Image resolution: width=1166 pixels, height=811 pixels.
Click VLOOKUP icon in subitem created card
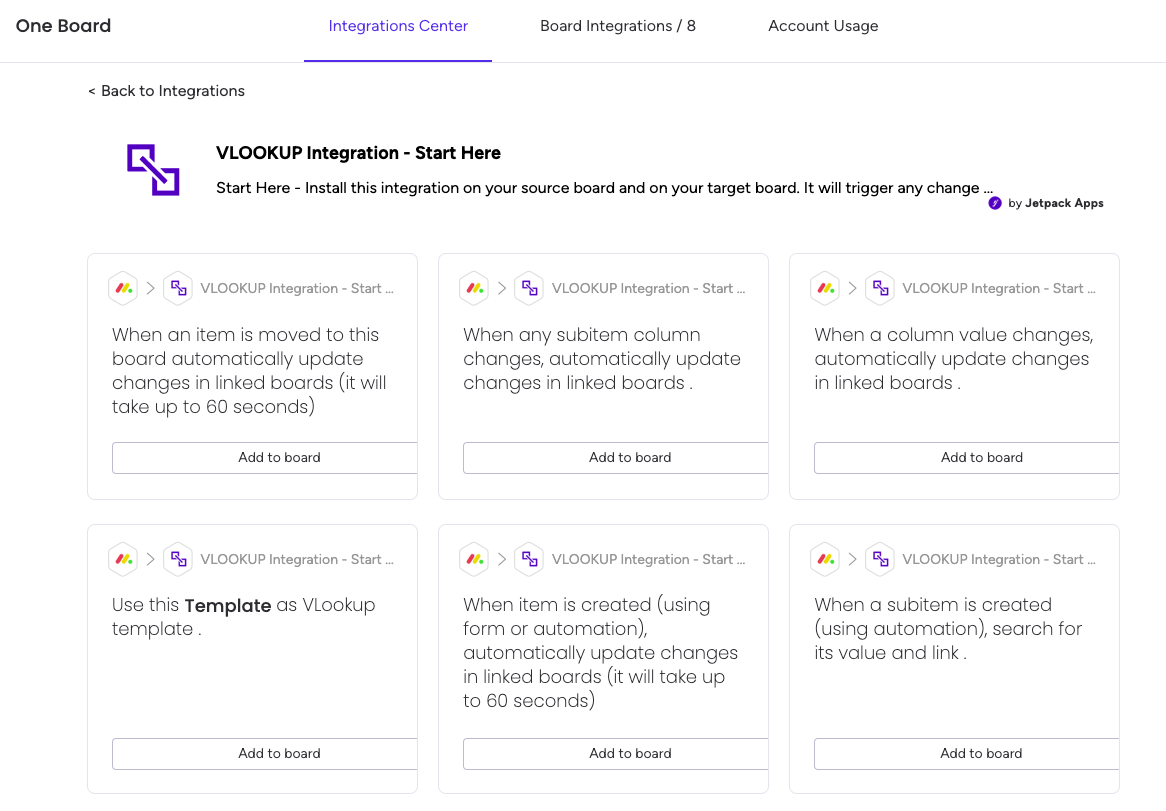pos(880,559)
